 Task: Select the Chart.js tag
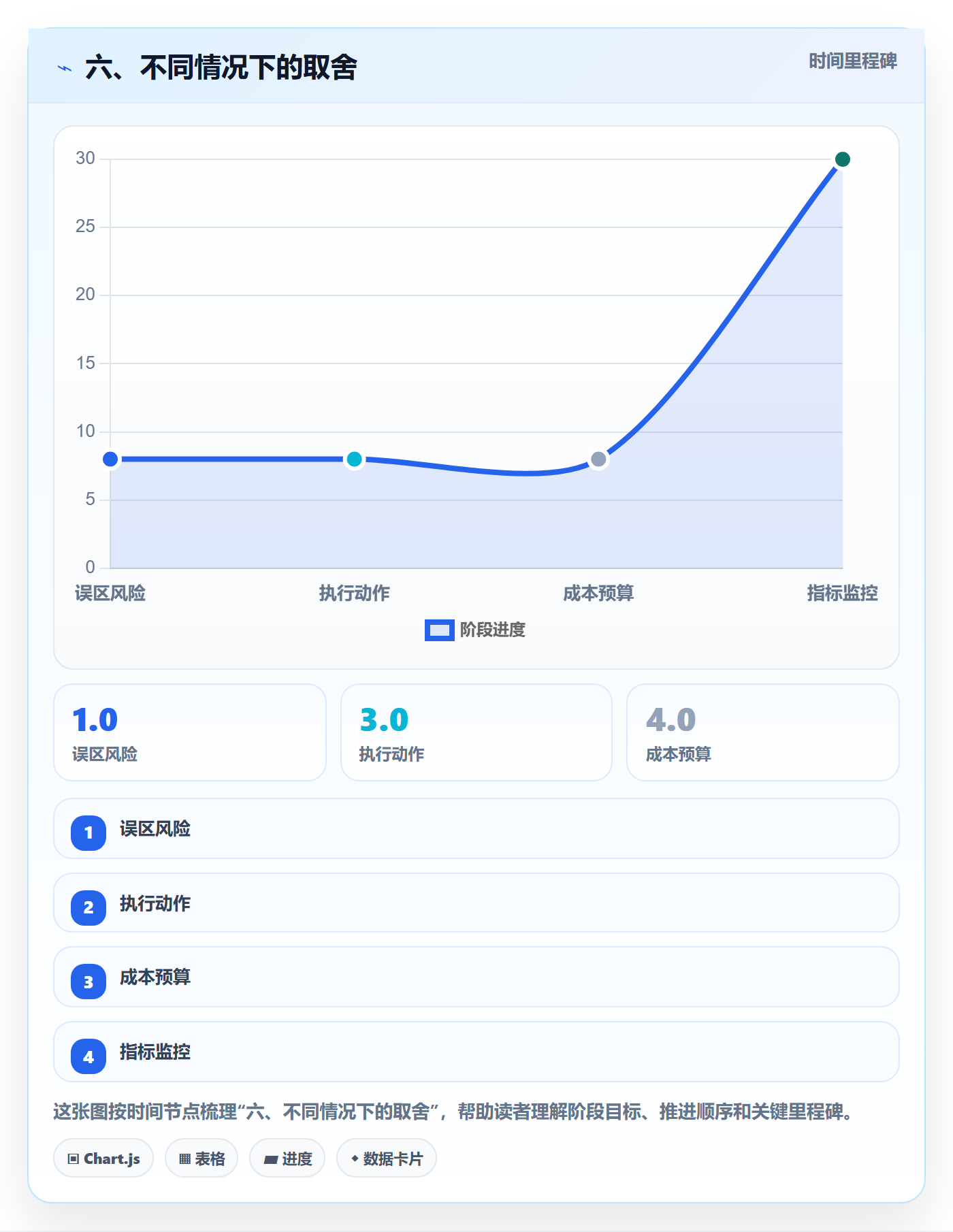[x=103, y=1158]
